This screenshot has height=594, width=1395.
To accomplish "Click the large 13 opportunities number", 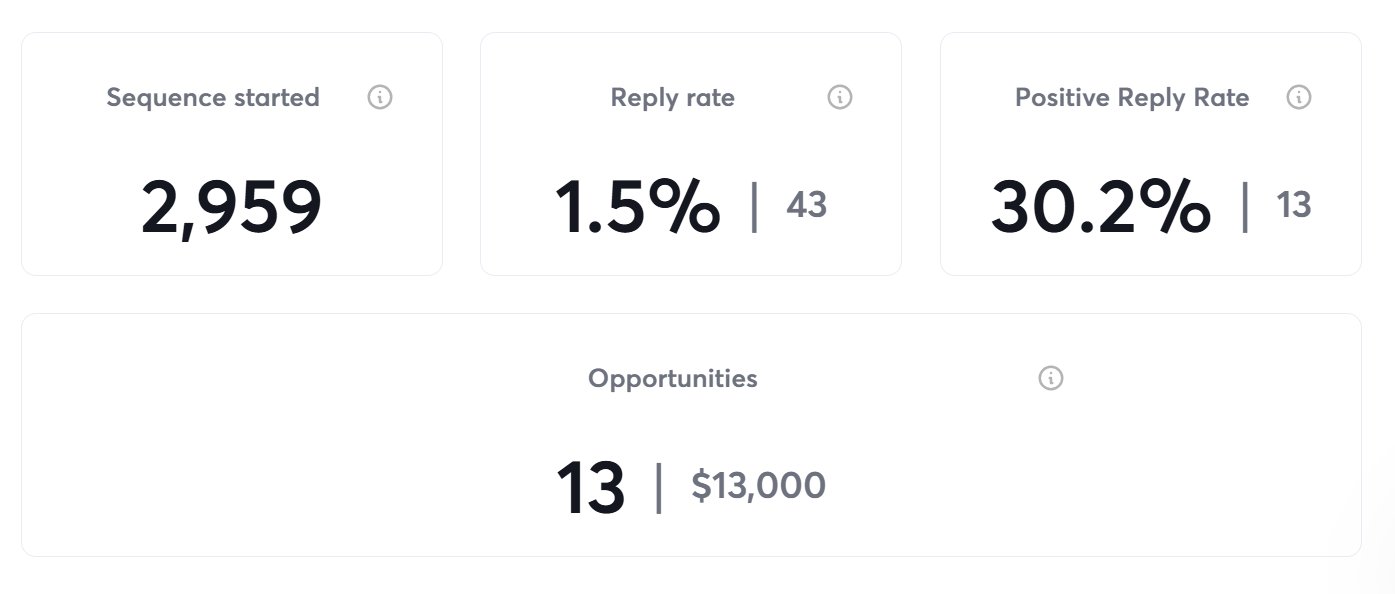I will (x=591, y=488).
